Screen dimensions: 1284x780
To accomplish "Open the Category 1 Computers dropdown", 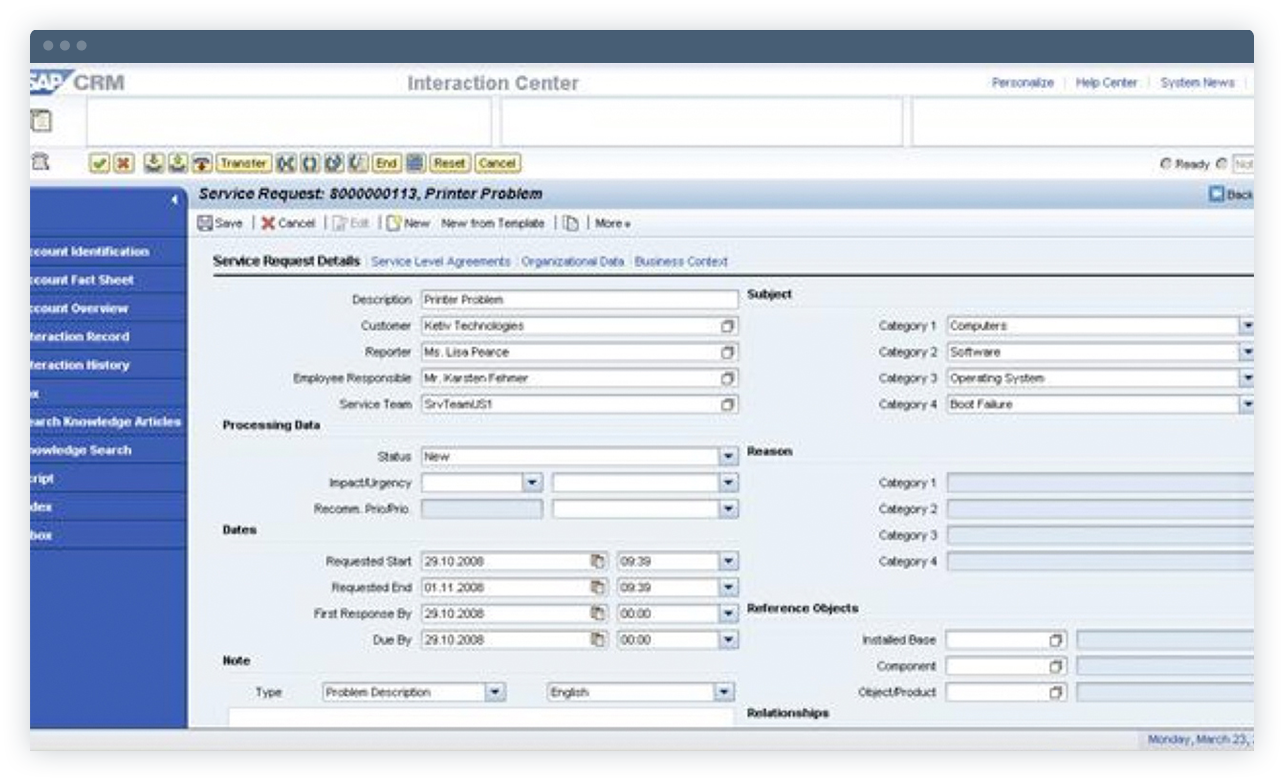I will (1248, 326).
